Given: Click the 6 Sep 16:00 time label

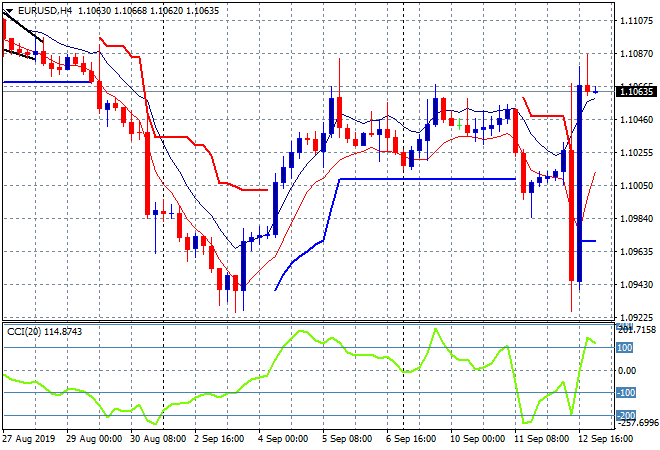Looking at the screenshot, I should [413, 438].
